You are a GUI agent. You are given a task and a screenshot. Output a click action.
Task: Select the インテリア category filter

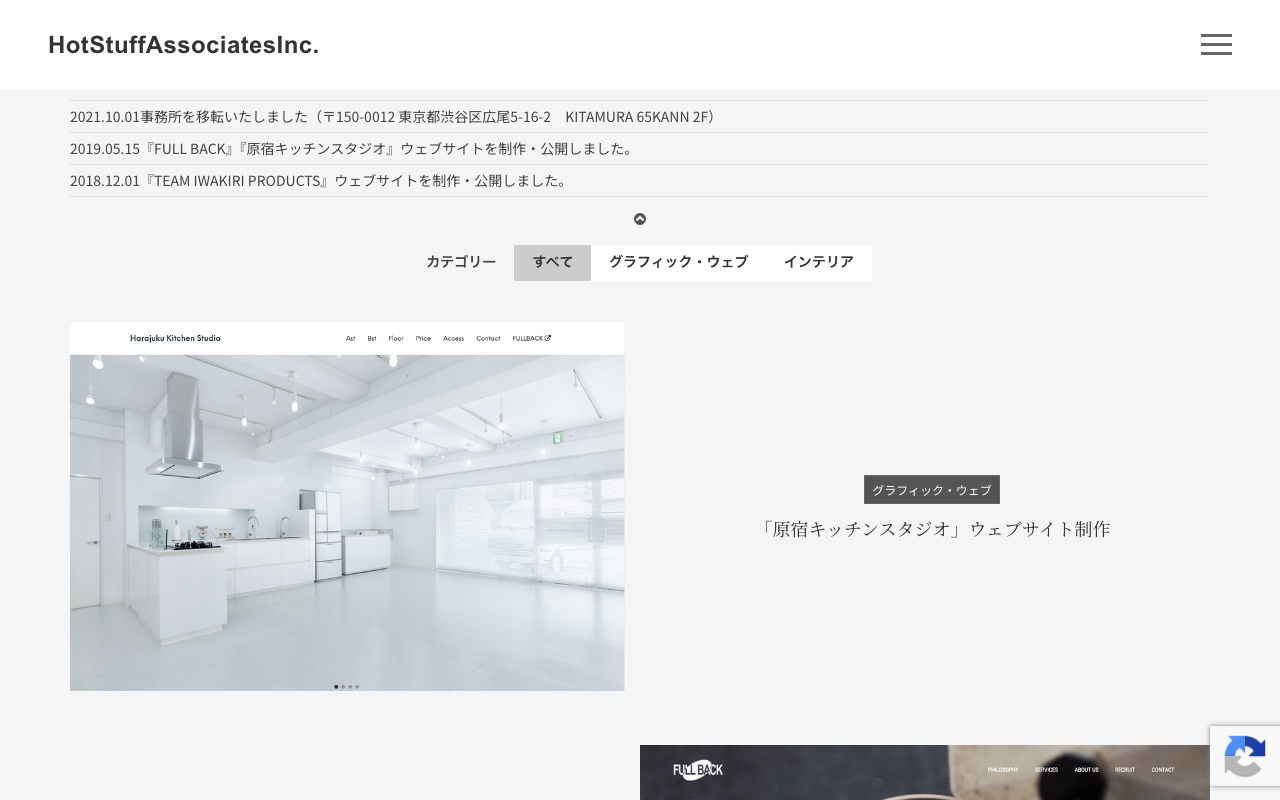point(818,262)
